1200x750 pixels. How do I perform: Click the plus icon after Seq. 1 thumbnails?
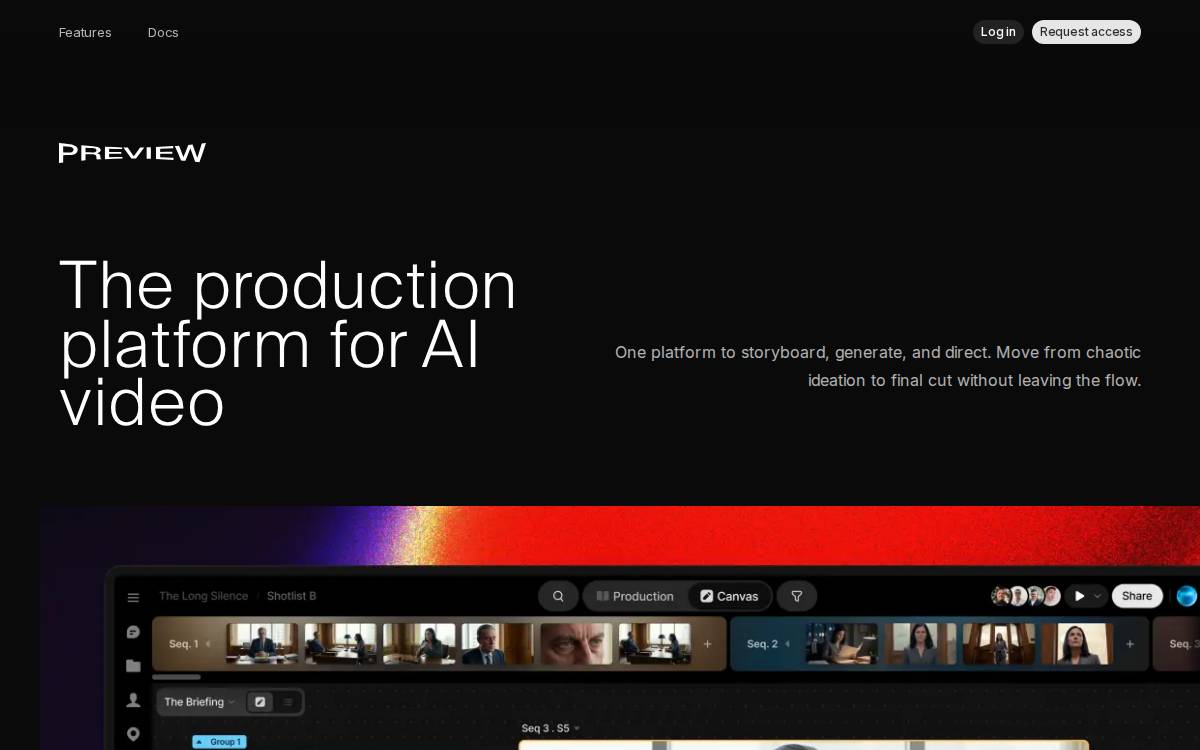tap(708, 644)
